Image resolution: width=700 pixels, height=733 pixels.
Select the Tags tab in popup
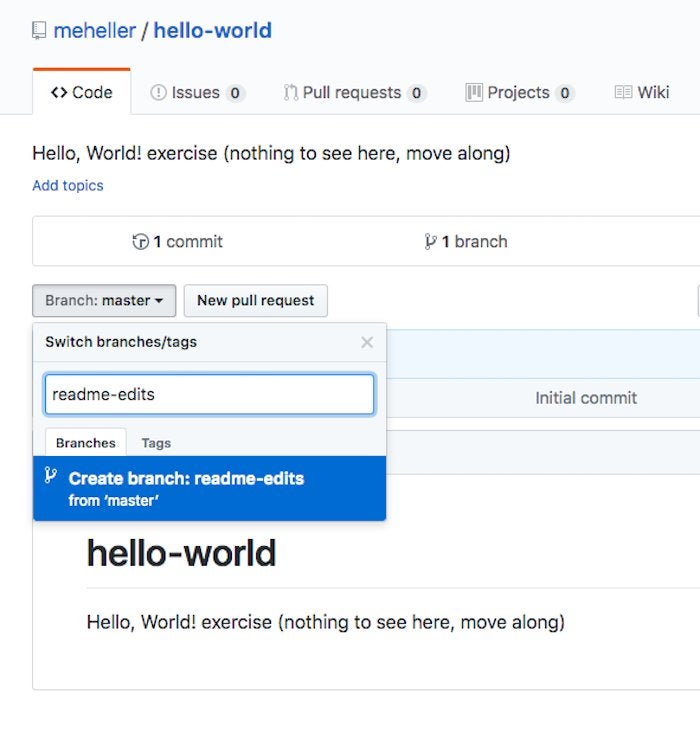pos(156,443)
